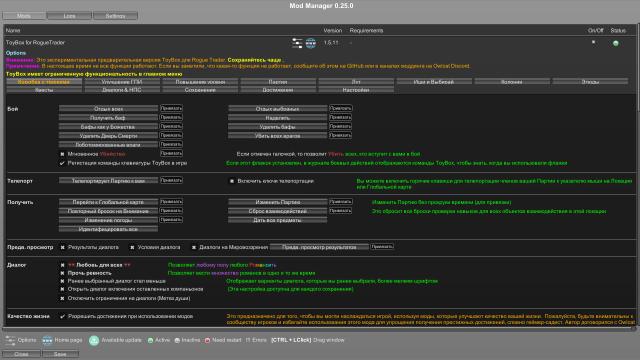Screen dimensions: 640x360
Task: Enable the teleportation keys checkbox
Action: tap(232, 181)
